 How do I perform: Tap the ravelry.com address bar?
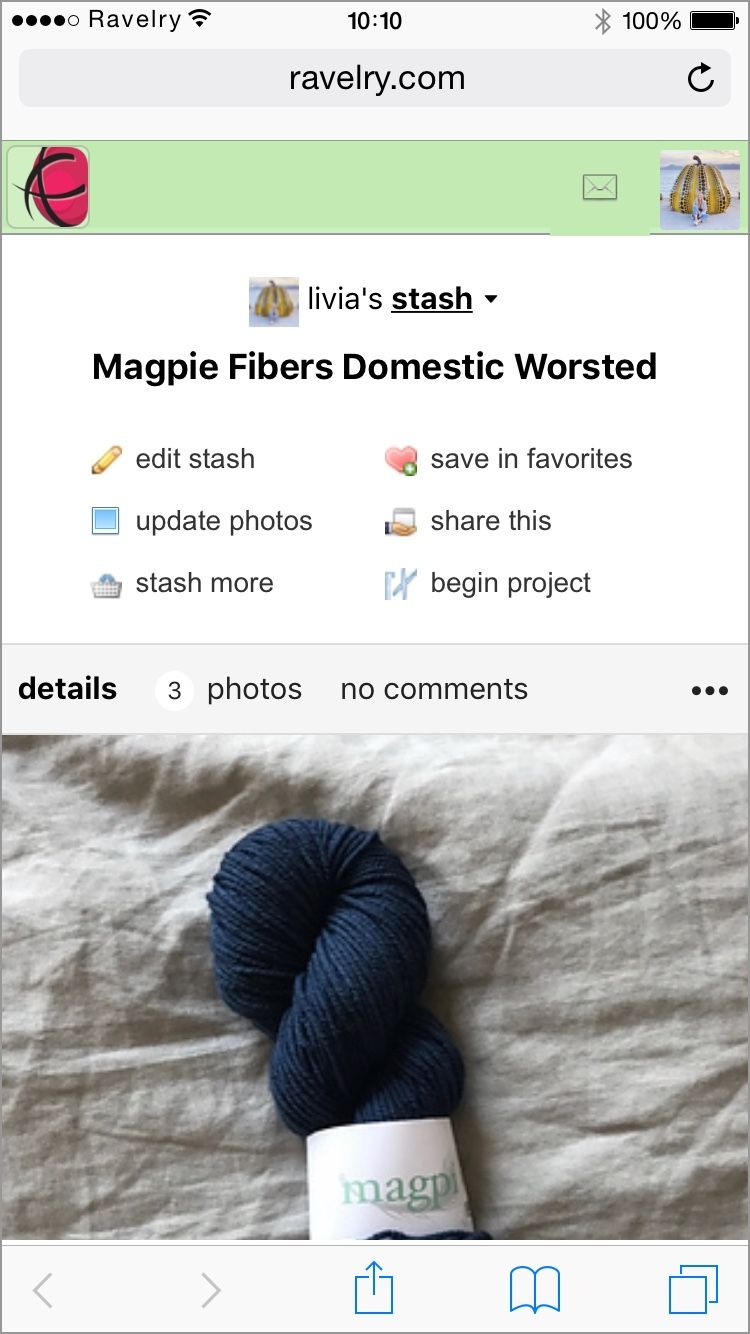[x=376, y=78]
